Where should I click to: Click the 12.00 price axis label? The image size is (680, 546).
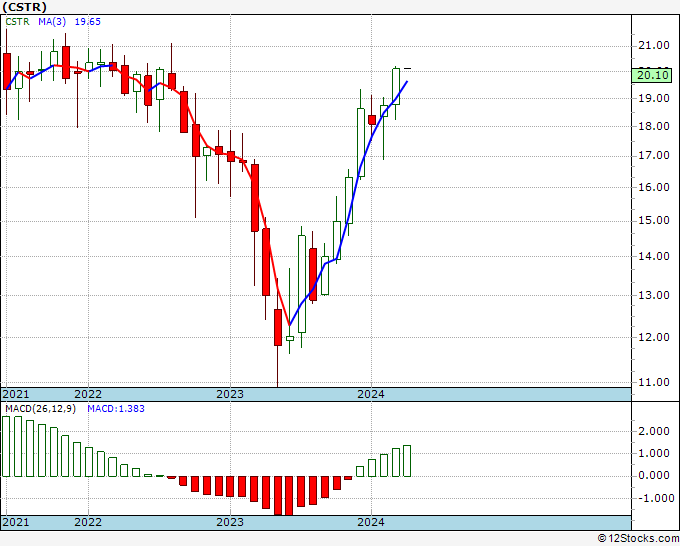tap(653, 337)
